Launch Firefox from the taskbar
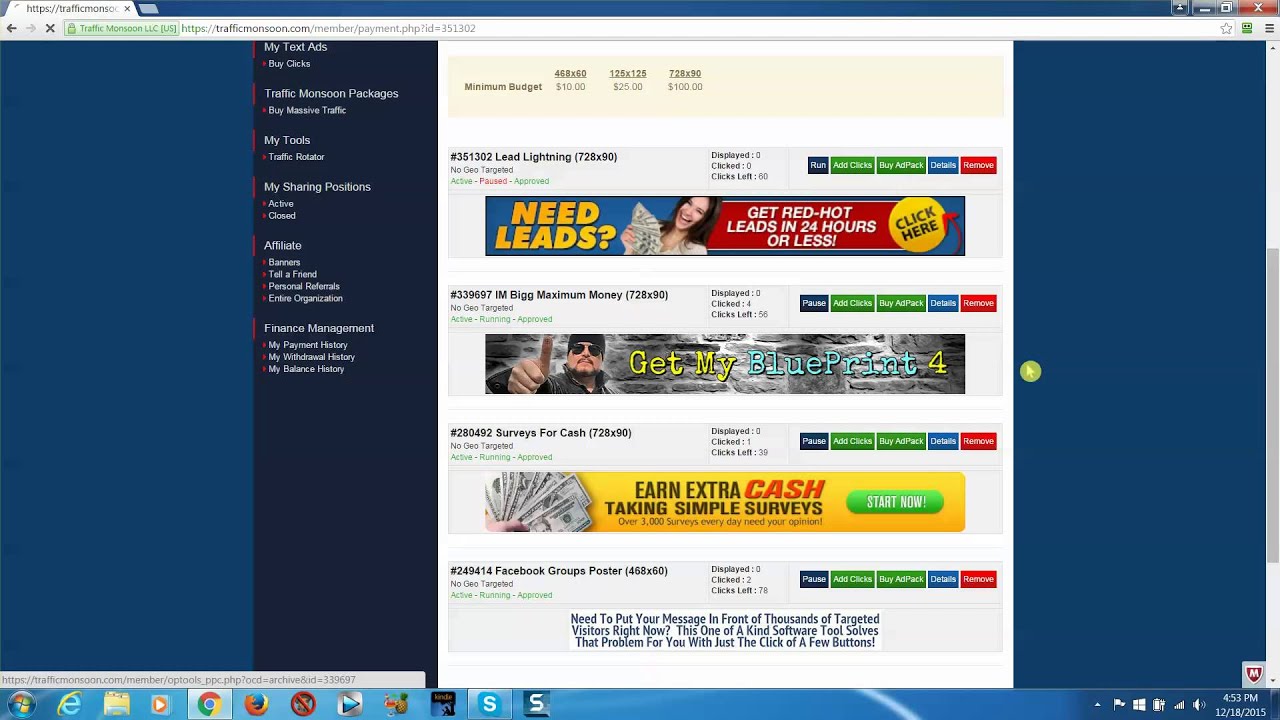The width and height of the screenshot is (1280, 720). pos(256,705)
